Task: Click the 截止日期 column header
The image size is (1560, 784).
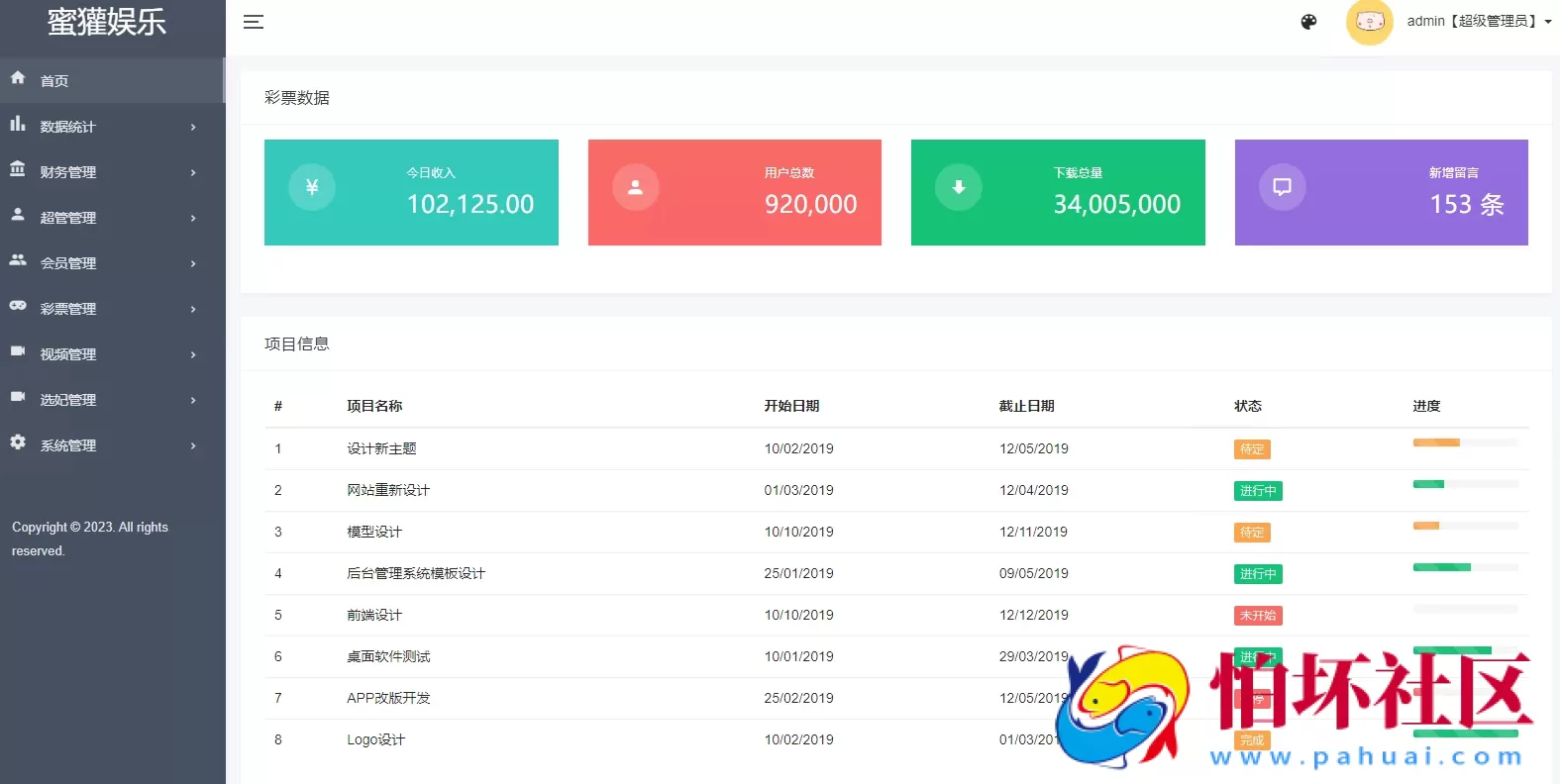Action: (1026, 406)
